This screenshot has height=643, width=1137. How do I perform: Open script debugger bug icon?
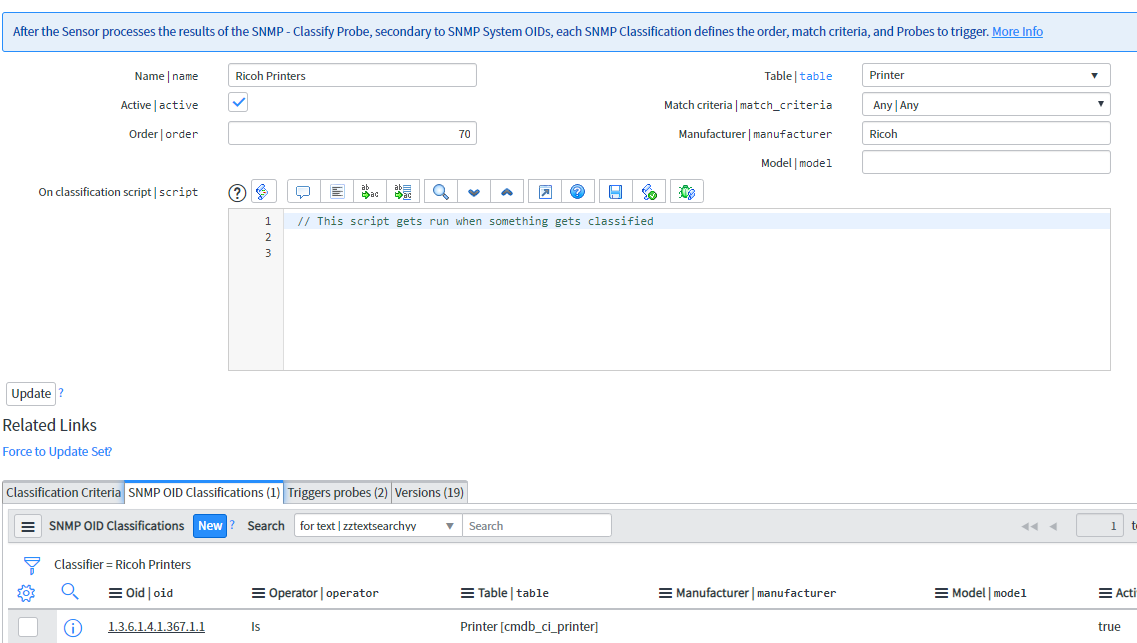[687, 192]
